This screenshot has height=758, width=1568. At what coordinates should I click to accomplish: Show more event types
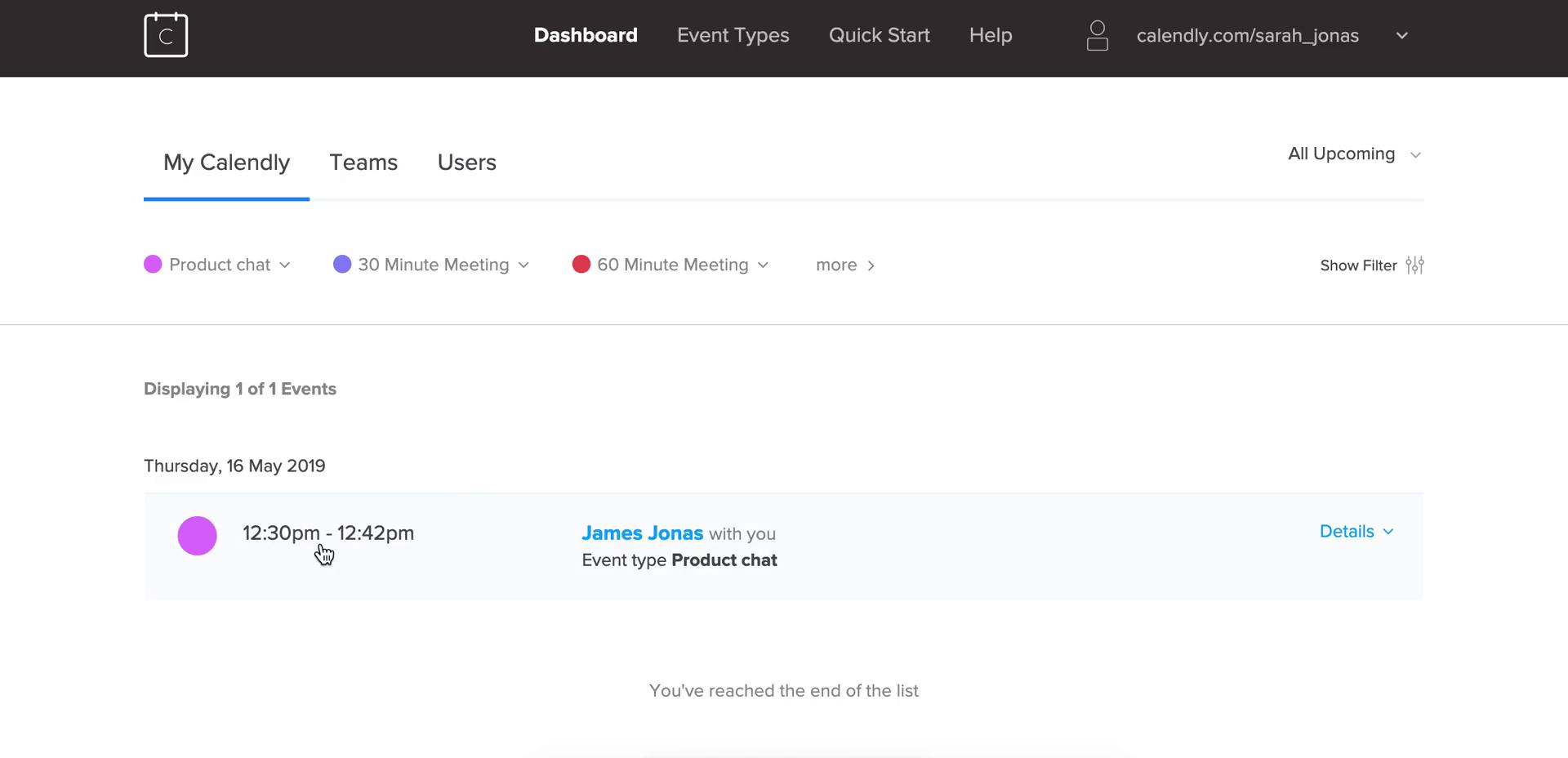tap(844, 265)
